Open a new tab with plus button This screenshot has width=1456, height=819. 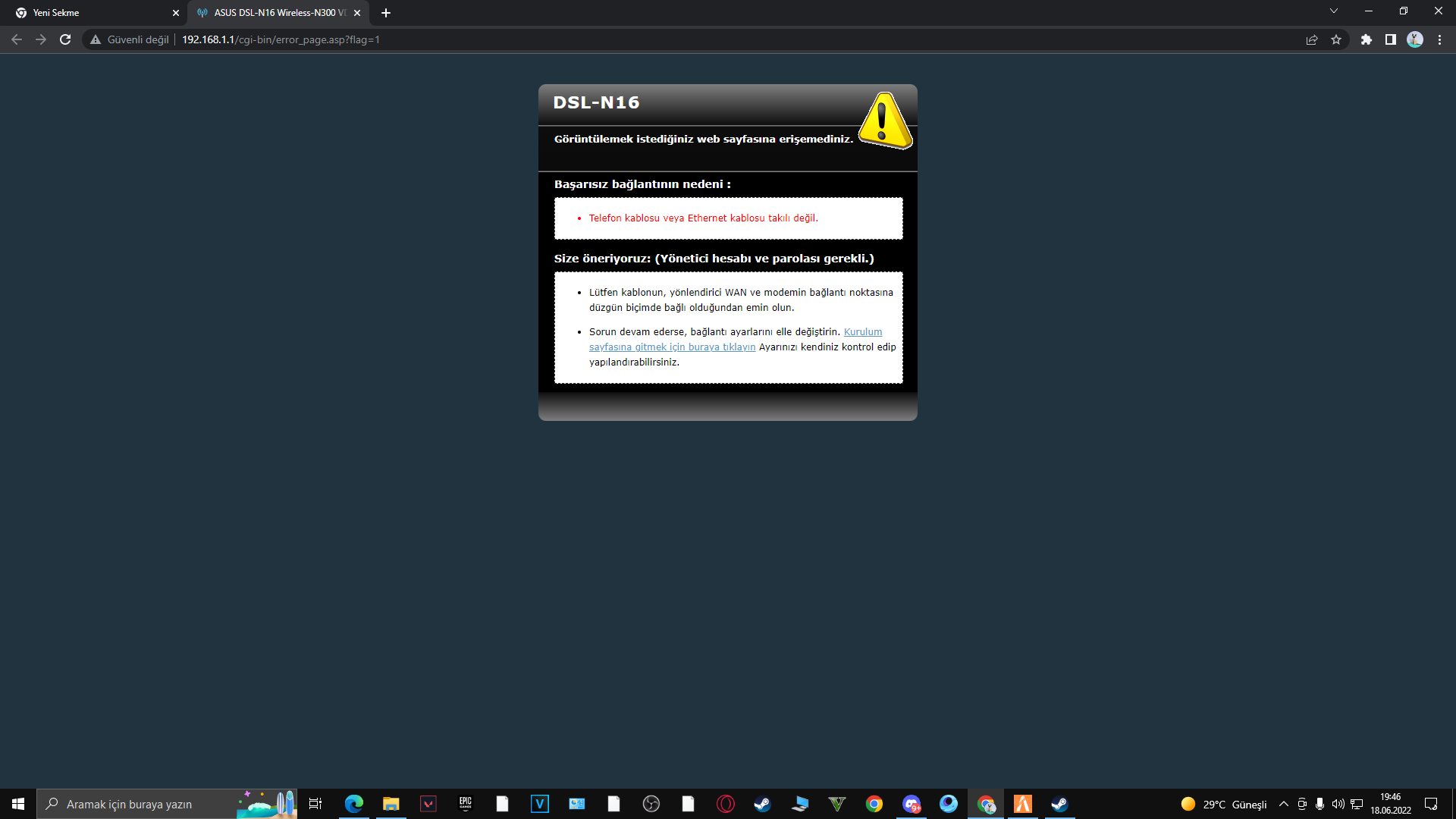coord(386,13)
